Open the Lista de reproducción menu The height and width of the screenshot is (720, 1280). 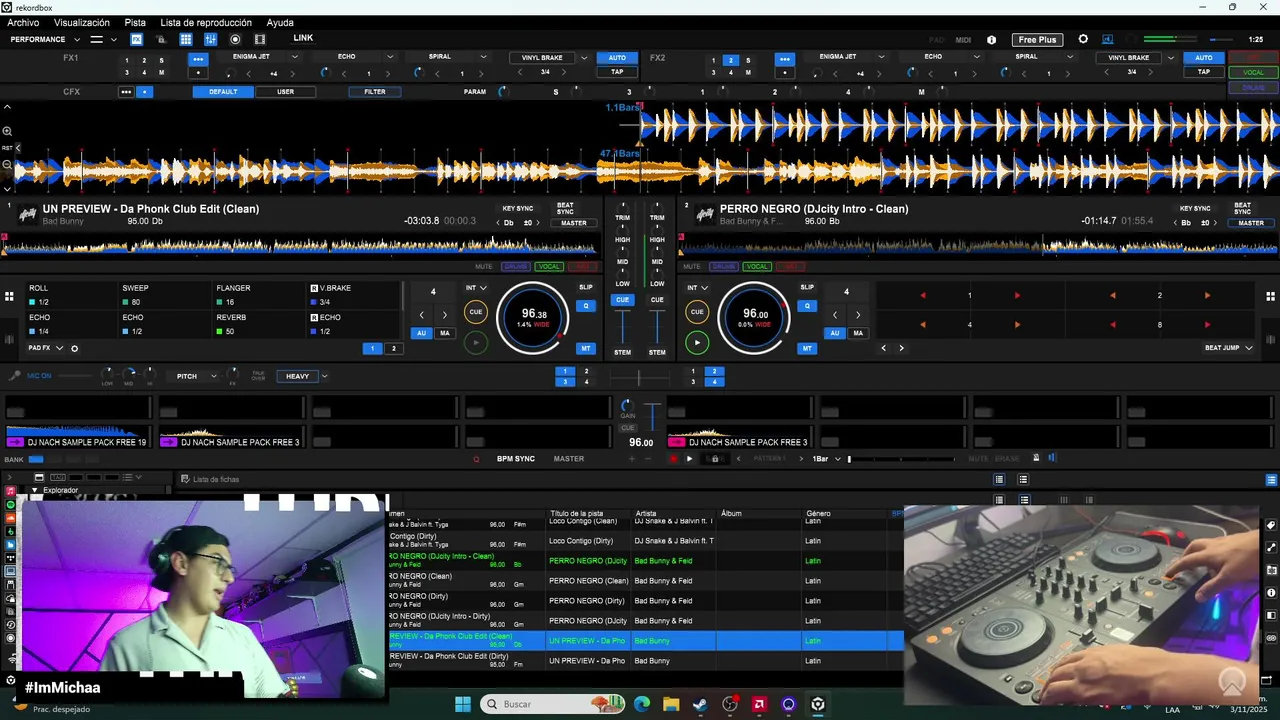(x=206, y=22)
